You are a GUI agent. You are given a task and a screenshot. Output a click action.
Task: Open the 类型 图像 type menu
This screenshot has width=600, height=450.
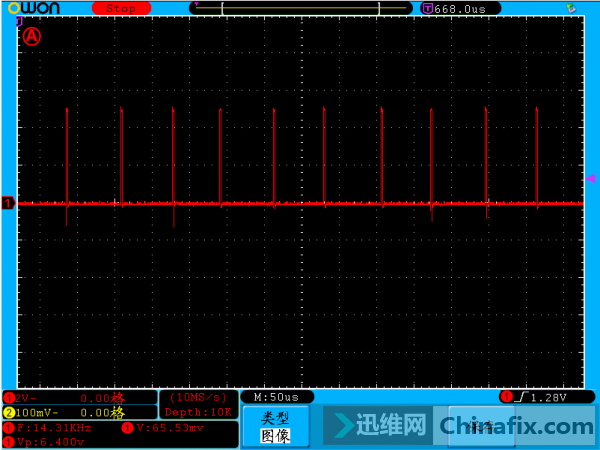coord(276,427)
